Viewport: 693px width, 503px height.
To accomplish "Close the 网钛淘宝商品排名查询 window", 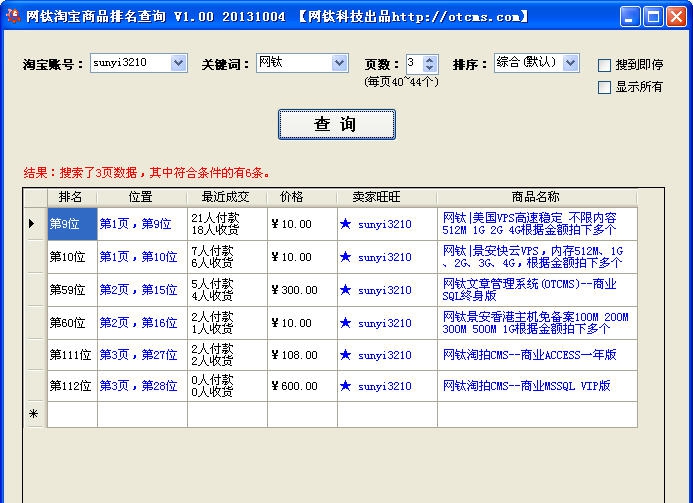I will pos(677,17).
